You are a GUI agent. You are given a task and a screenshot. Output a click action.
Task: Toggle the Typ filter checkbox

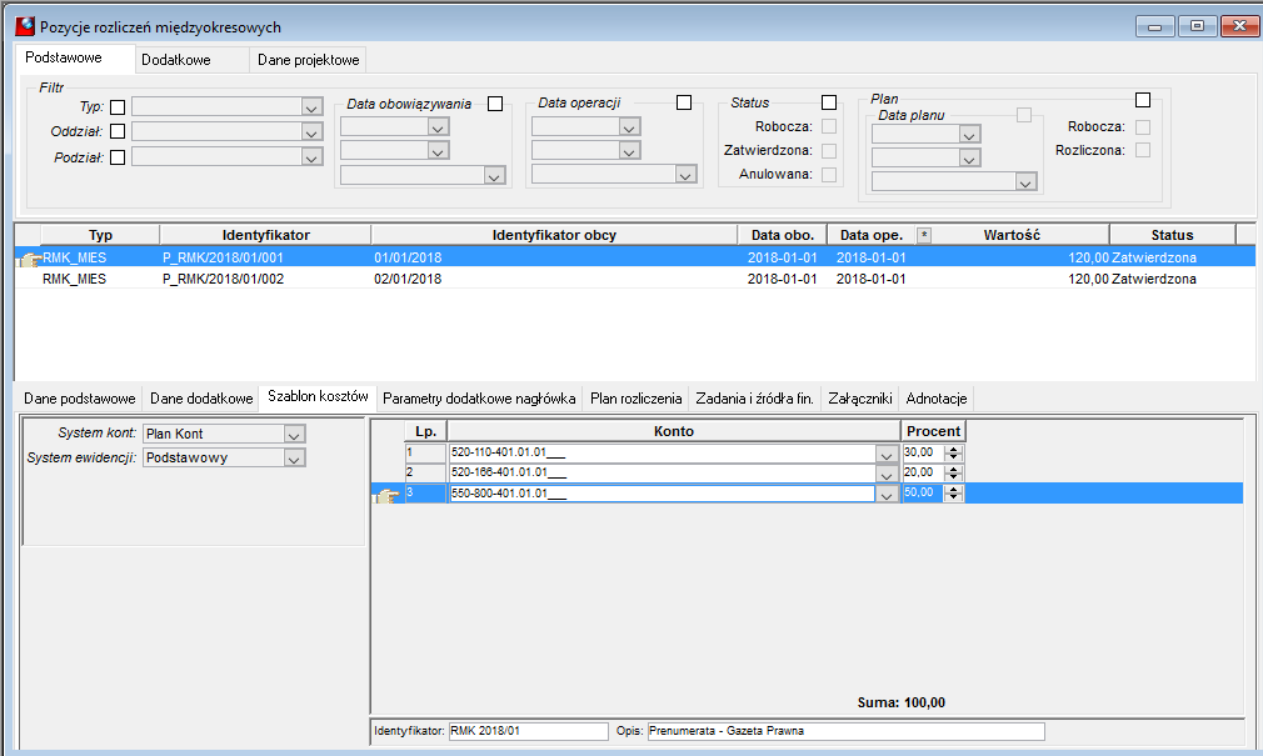[x=117, y=107]
